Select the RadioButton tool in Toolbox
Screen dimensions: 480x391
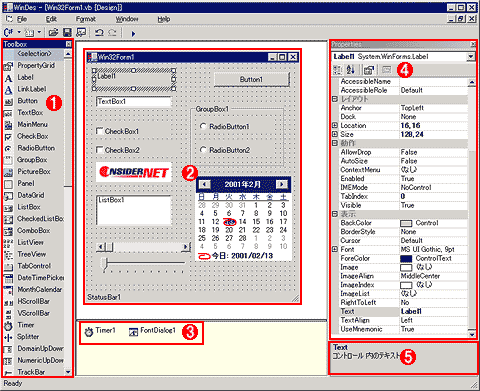(36, 148)
